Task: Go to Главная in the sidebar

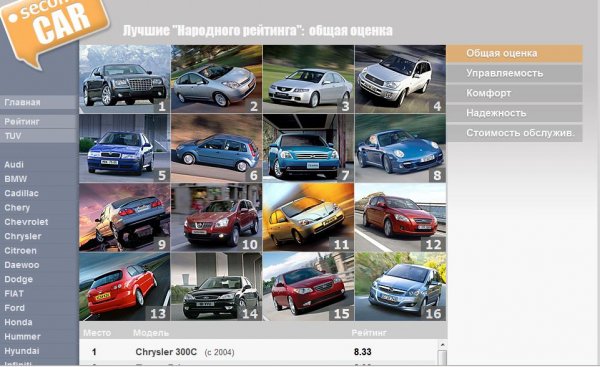Action: 38,102
